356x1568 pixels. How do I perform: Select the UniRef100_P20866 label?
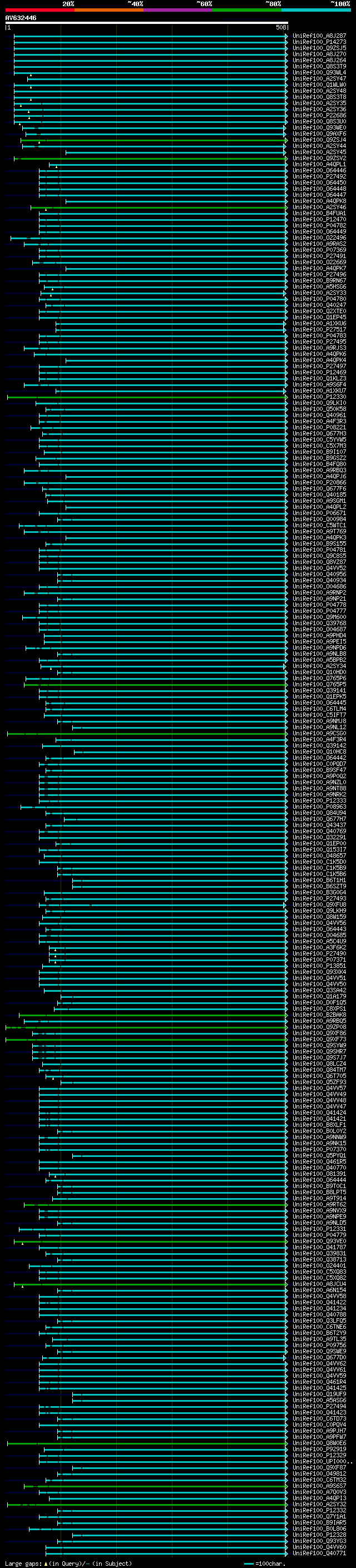319,483
